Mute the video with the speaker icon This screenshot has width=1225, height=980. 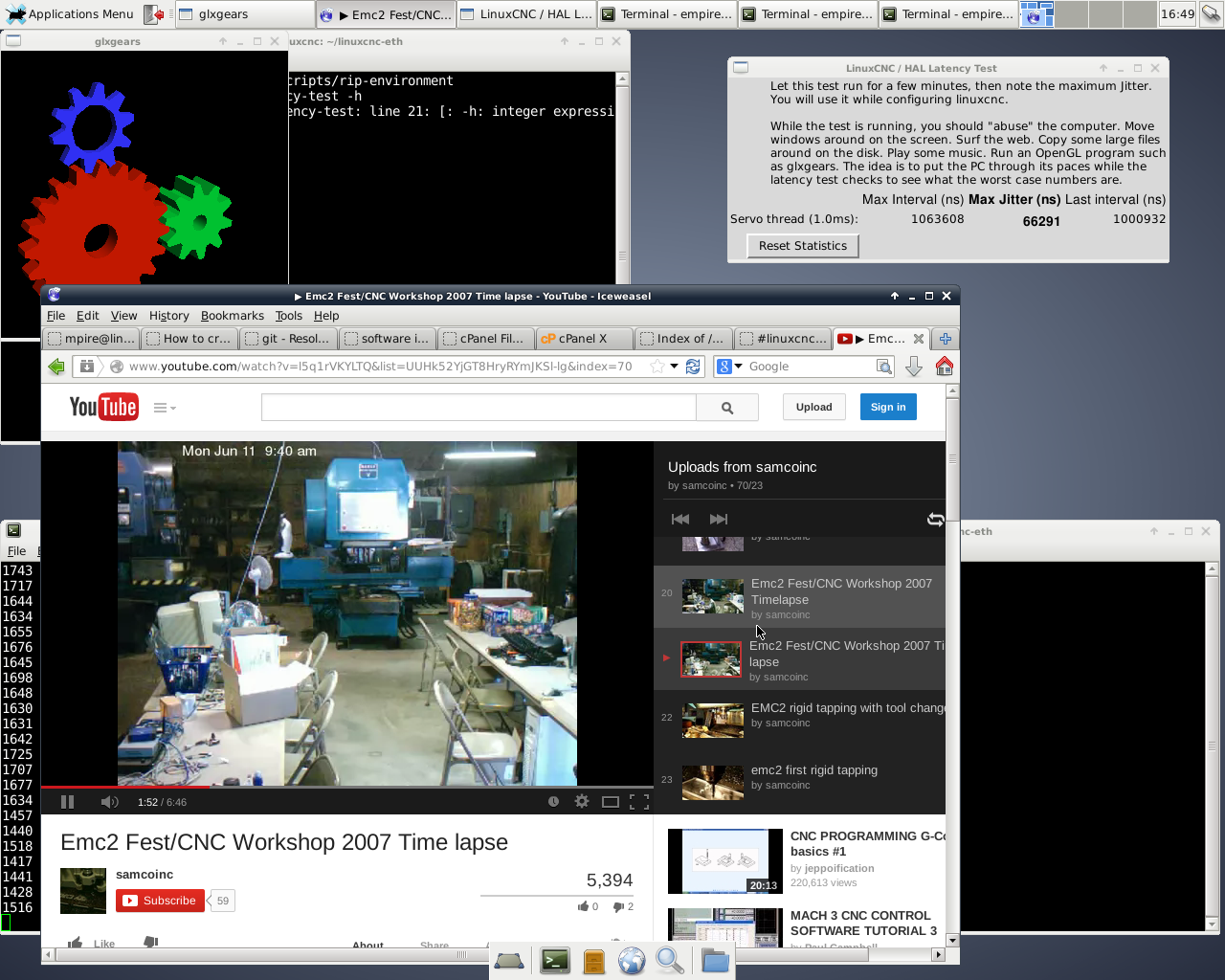110,802
